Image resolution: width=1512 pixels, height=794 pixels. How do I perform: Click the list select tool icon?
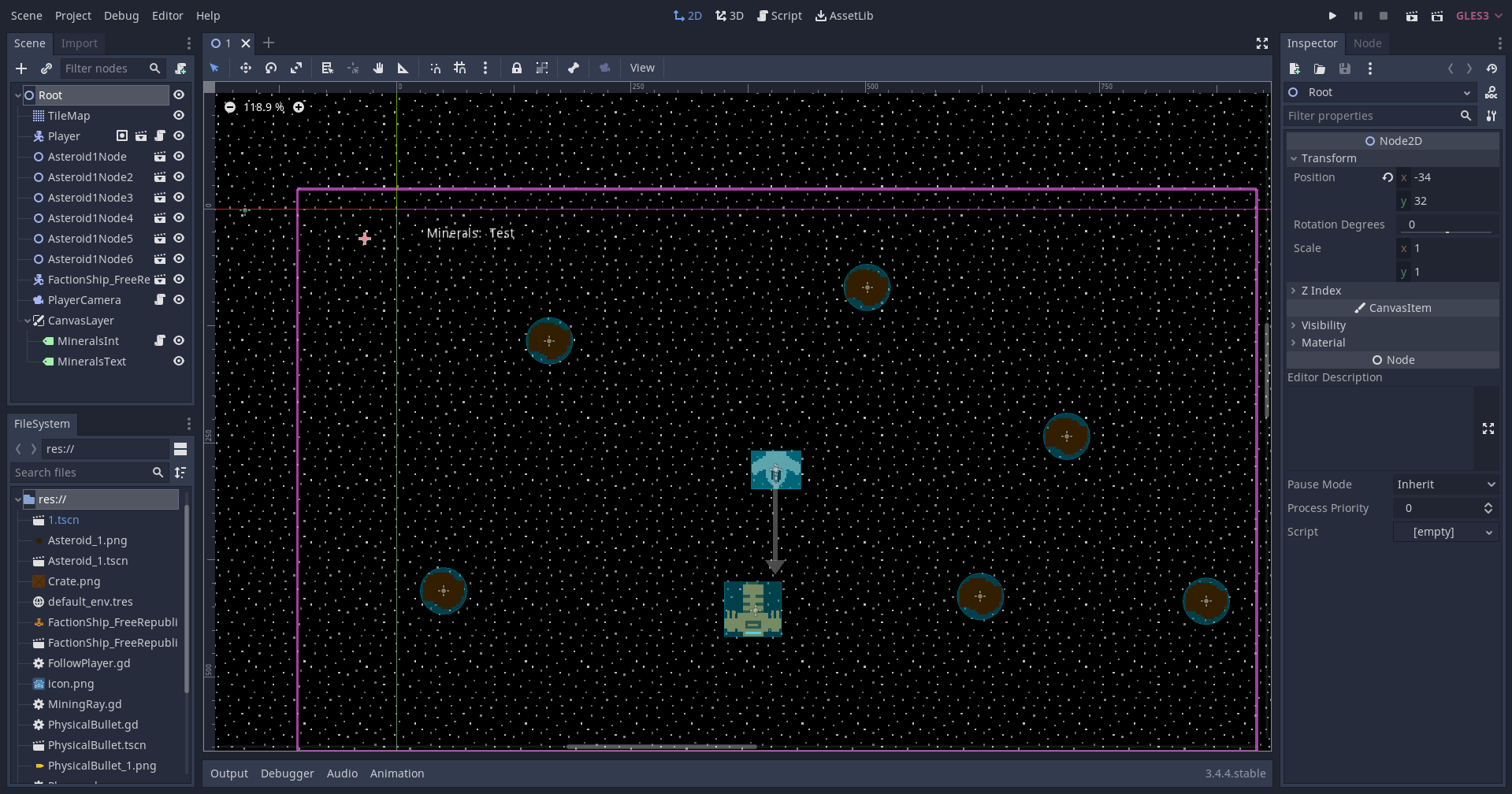[x=328, y=68]
